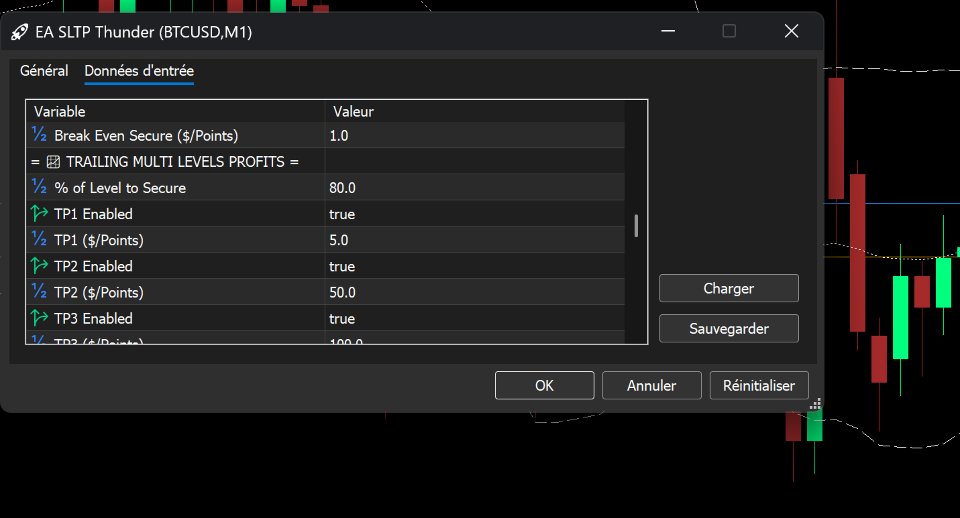
Task: Switch to the Général tab
Action: coord(44,70)
